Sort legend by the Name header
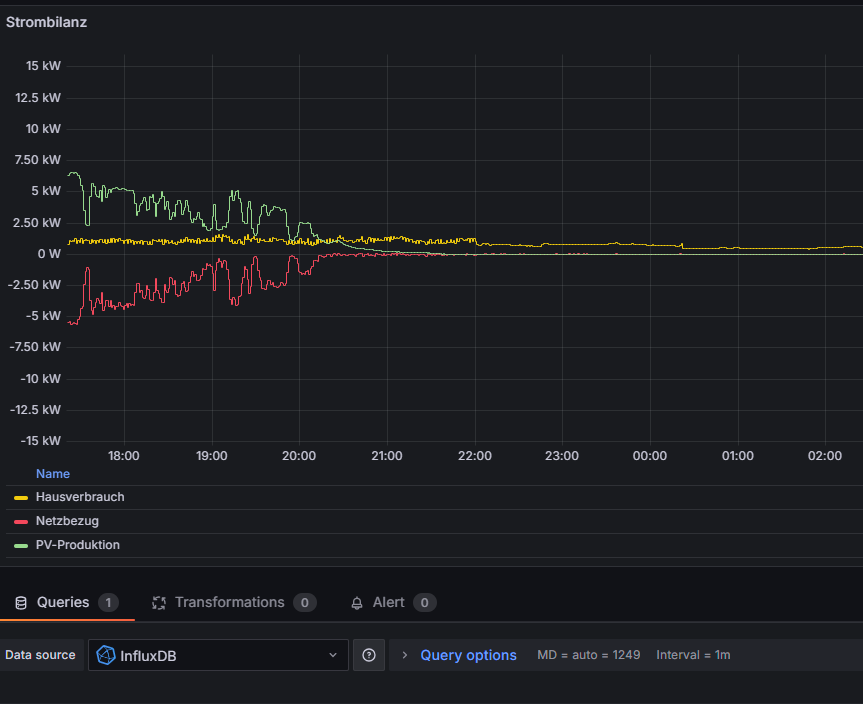 (x=53, y=473)
